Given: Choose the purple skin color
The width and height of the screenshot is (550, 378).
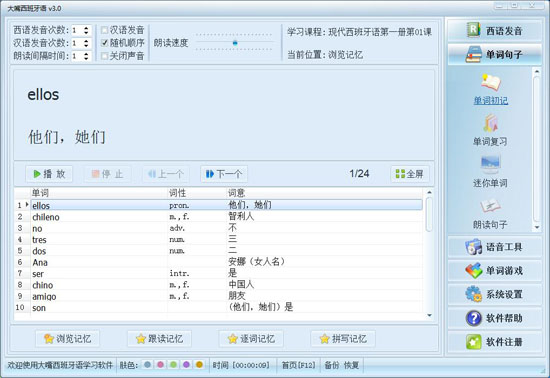Looking at the screenshot, I should click(x=186, y=365).
